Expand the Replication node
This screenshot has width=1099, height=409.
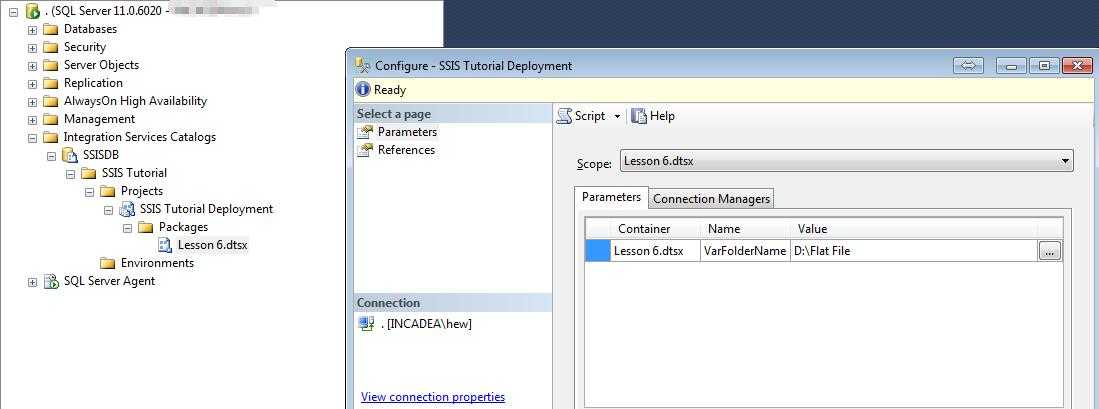pos(32,83)
